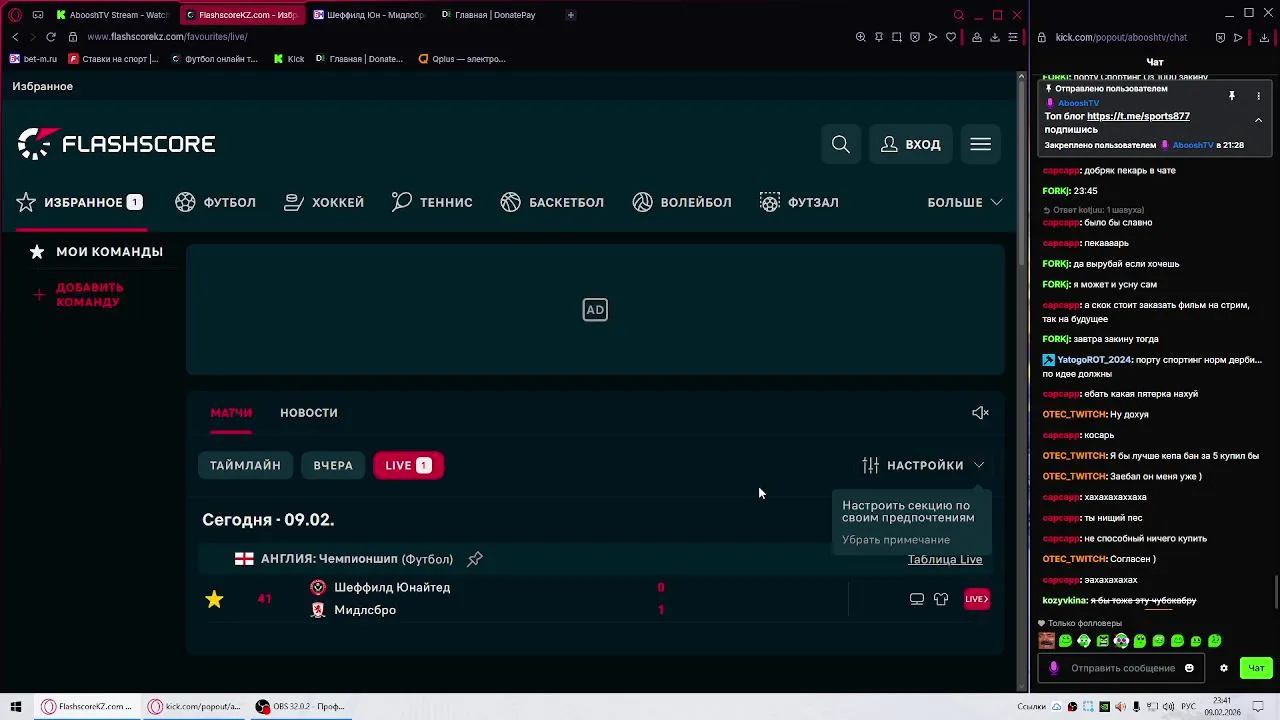Image resolution: width=1280 pixels, height=720 pixels.
Task: Click the ВХОД login button
Action: click(911, 144)
